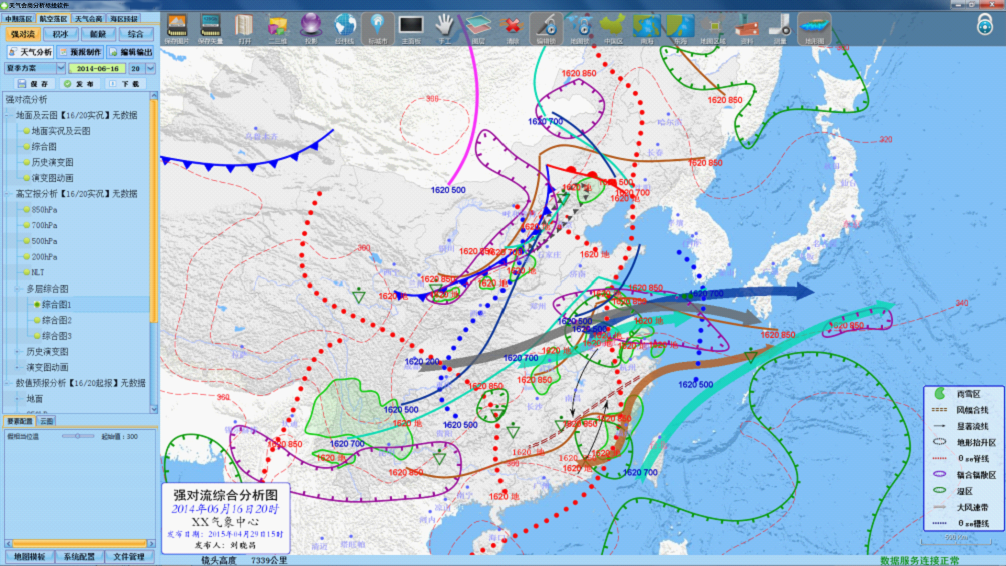Click the 发布 publish button
The width and height of the screenshot is (1006, 566).
(x=79, y=83)
